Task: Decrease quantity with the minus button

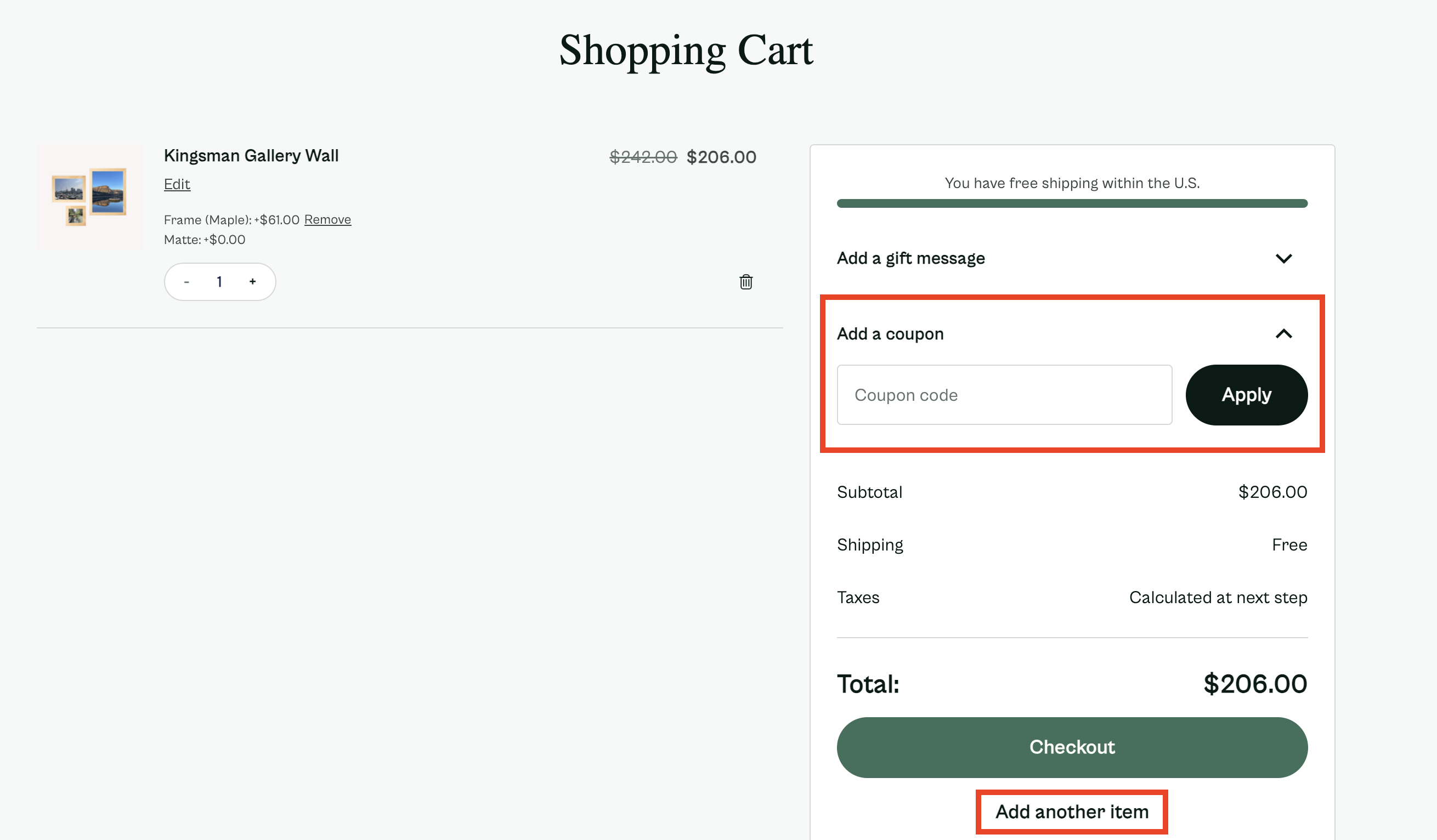Action: click(x=186, y=281)
